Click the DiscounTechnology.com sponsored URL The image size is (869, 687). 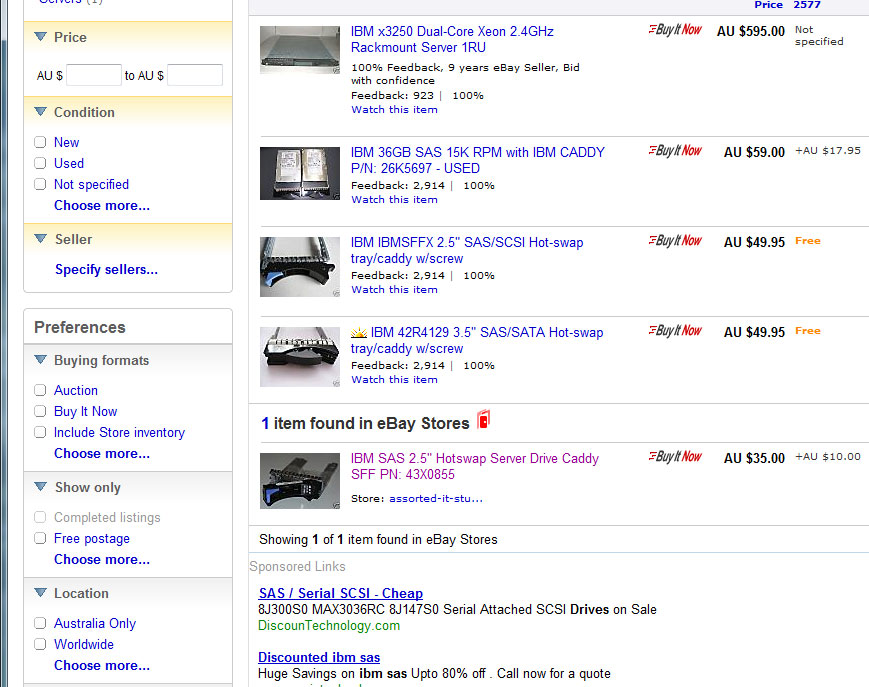(x=329, y=626)
